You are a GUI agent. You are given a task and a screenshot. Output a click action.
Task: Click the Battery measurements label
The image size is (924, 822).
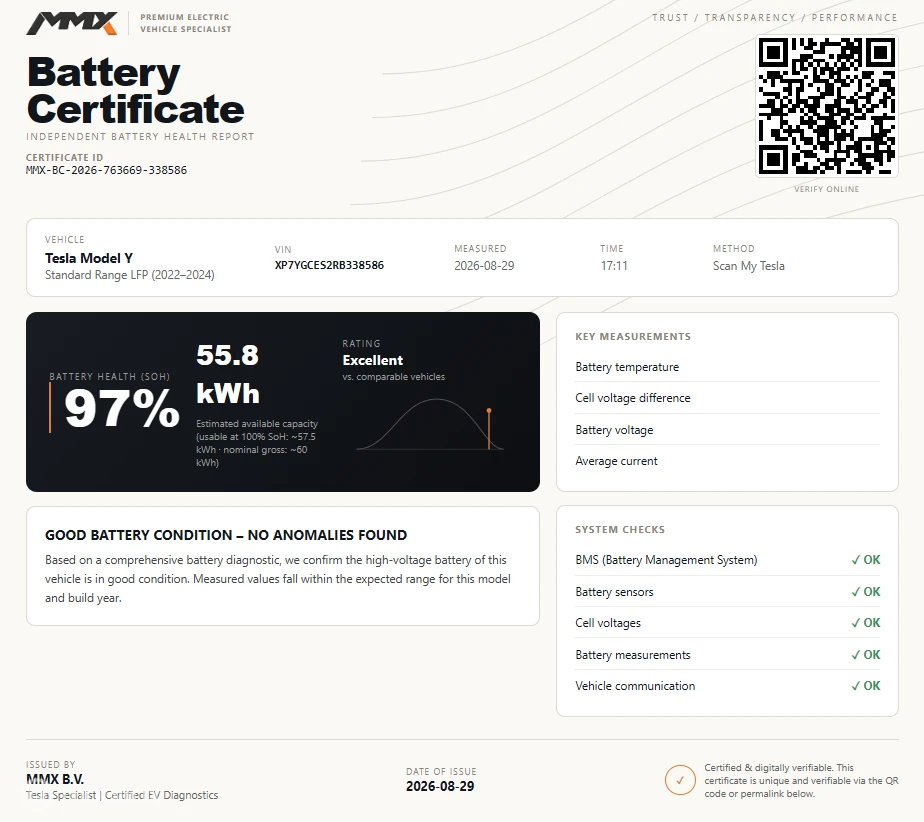632,655
